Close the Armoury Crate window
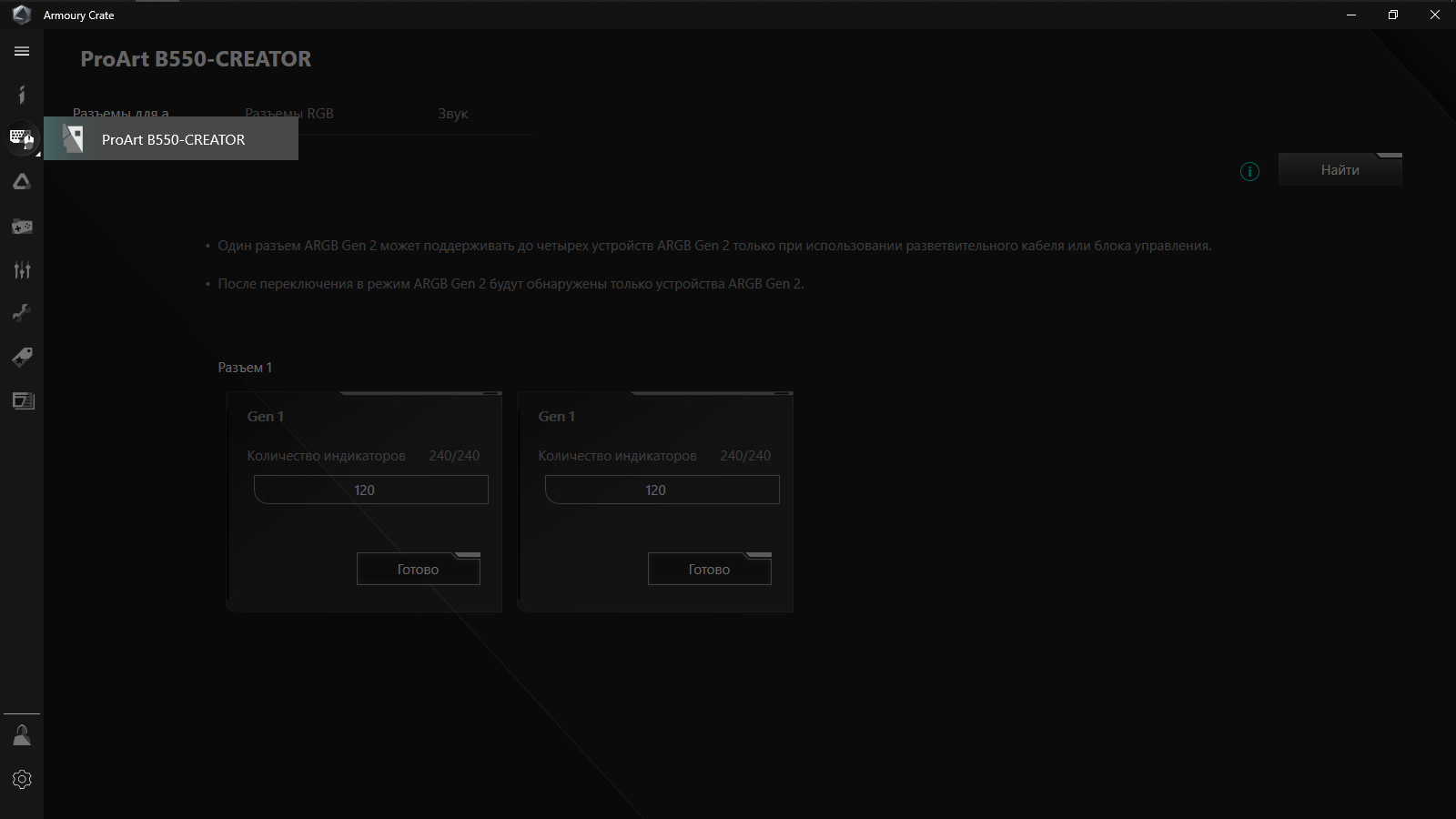Screen dimensions: 1456x819 coord(1435,15)
